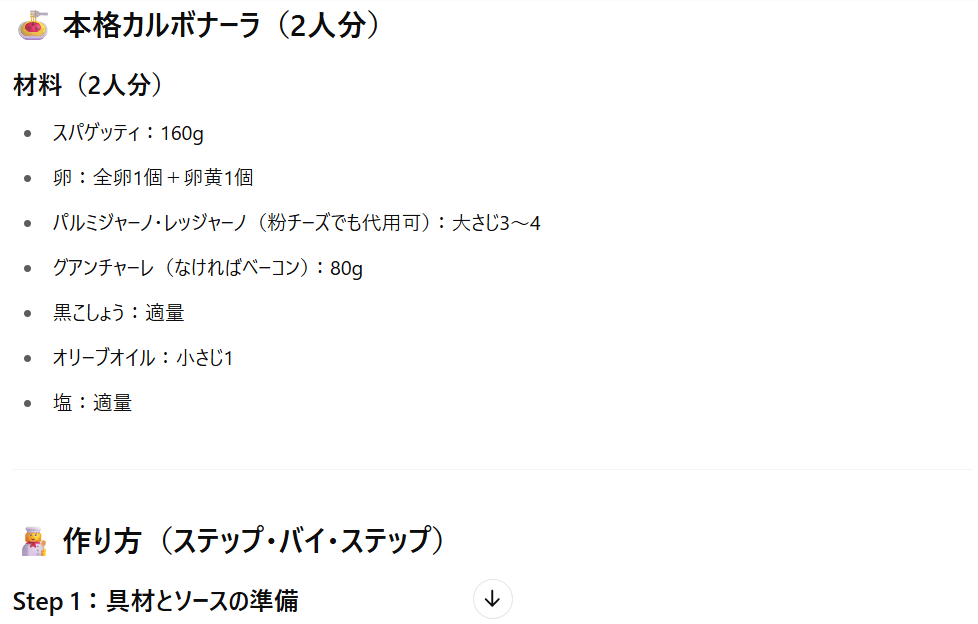Click the bullet before スパゲッティ

click(27, 134)
